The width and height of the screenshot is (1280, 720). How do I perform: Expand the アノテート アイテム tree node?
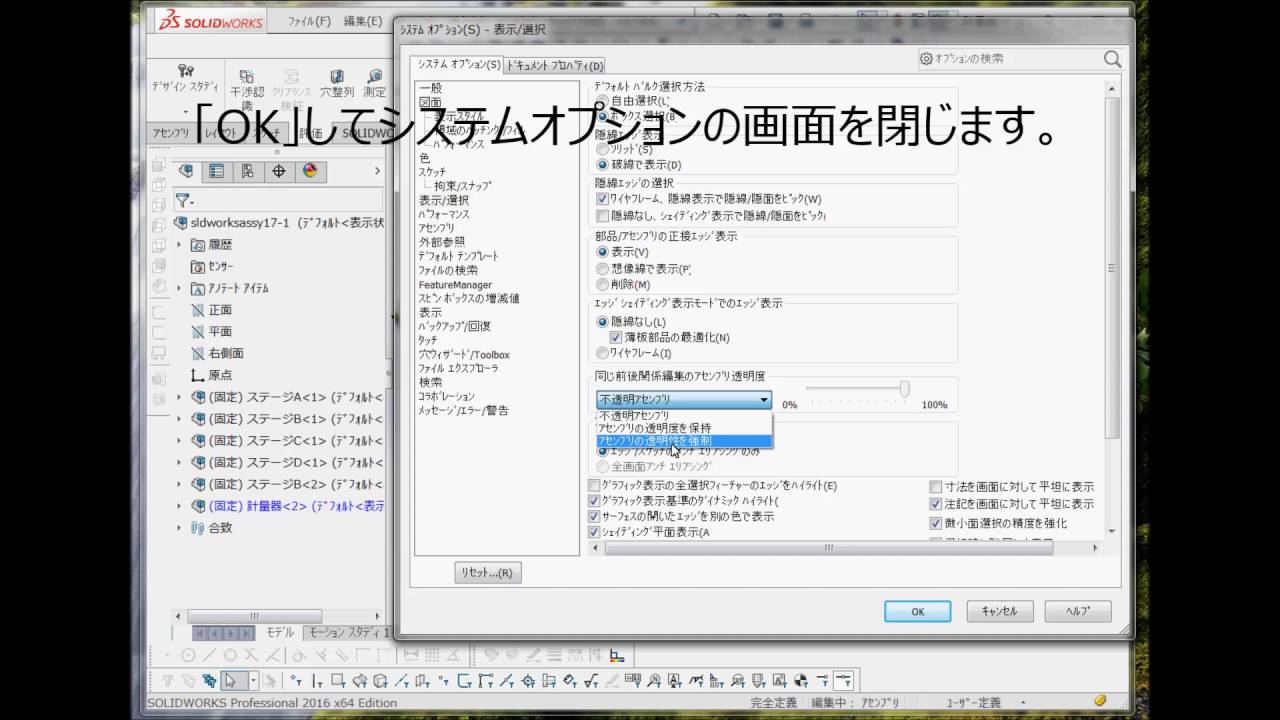tap(180, 288)
